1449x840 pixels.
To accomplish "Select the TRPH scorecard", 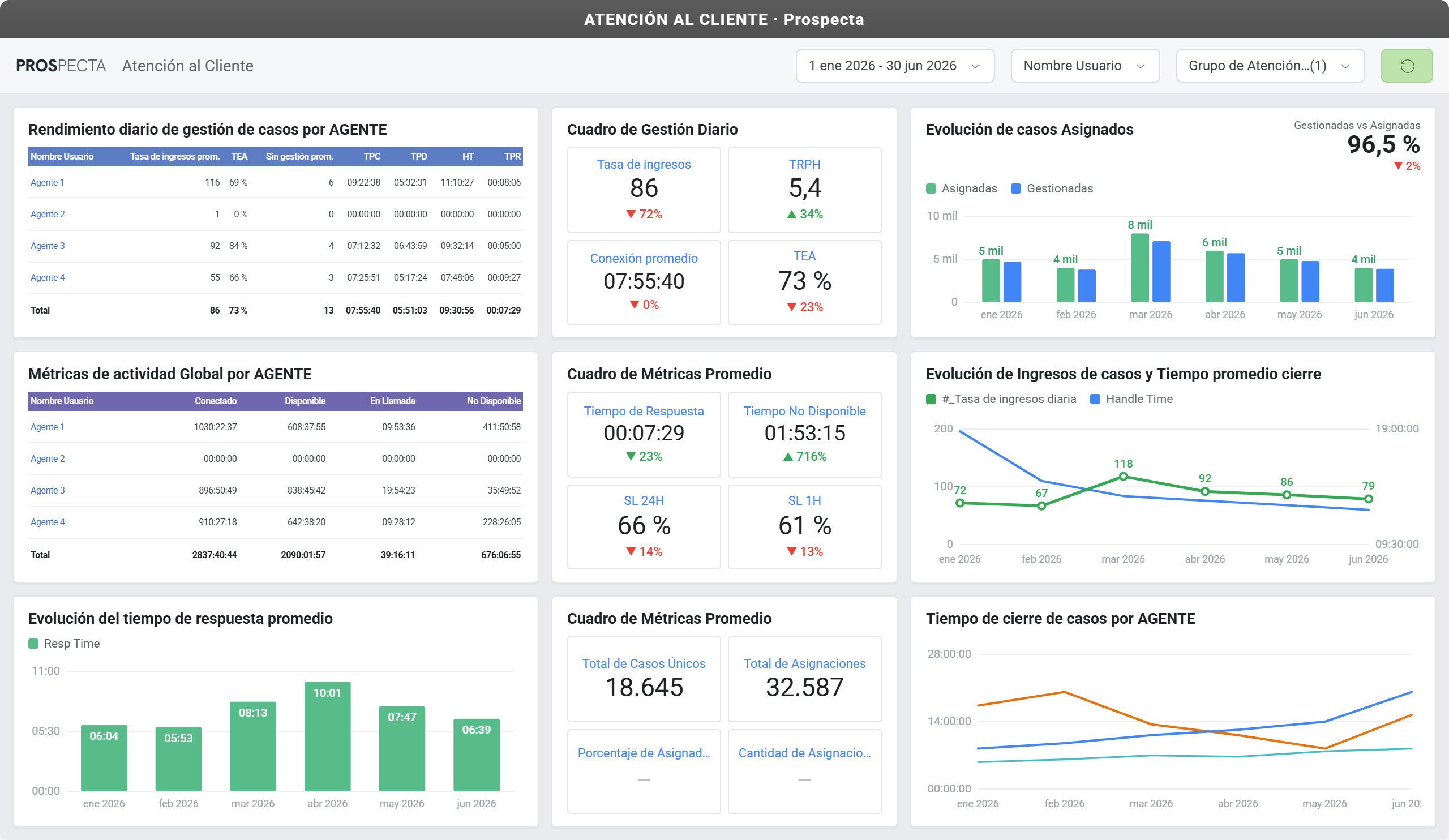I will (x=804, y=190).
